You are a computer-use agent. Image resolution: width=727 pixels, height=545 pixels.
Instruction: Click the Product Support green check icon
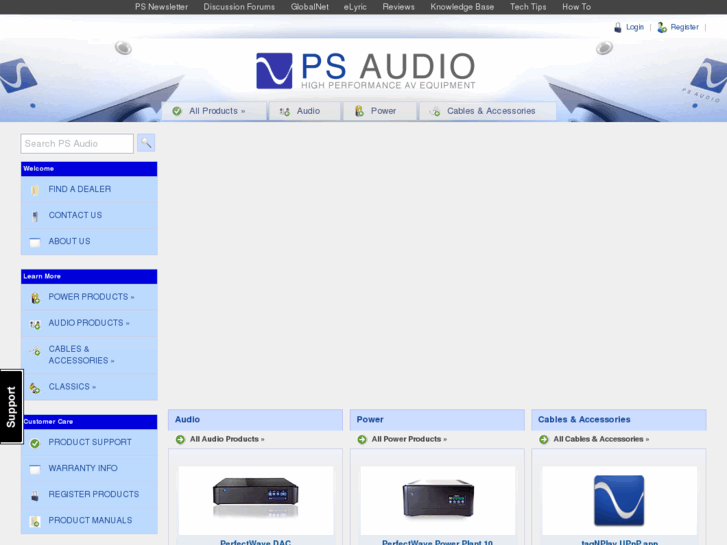coord(35,443)
